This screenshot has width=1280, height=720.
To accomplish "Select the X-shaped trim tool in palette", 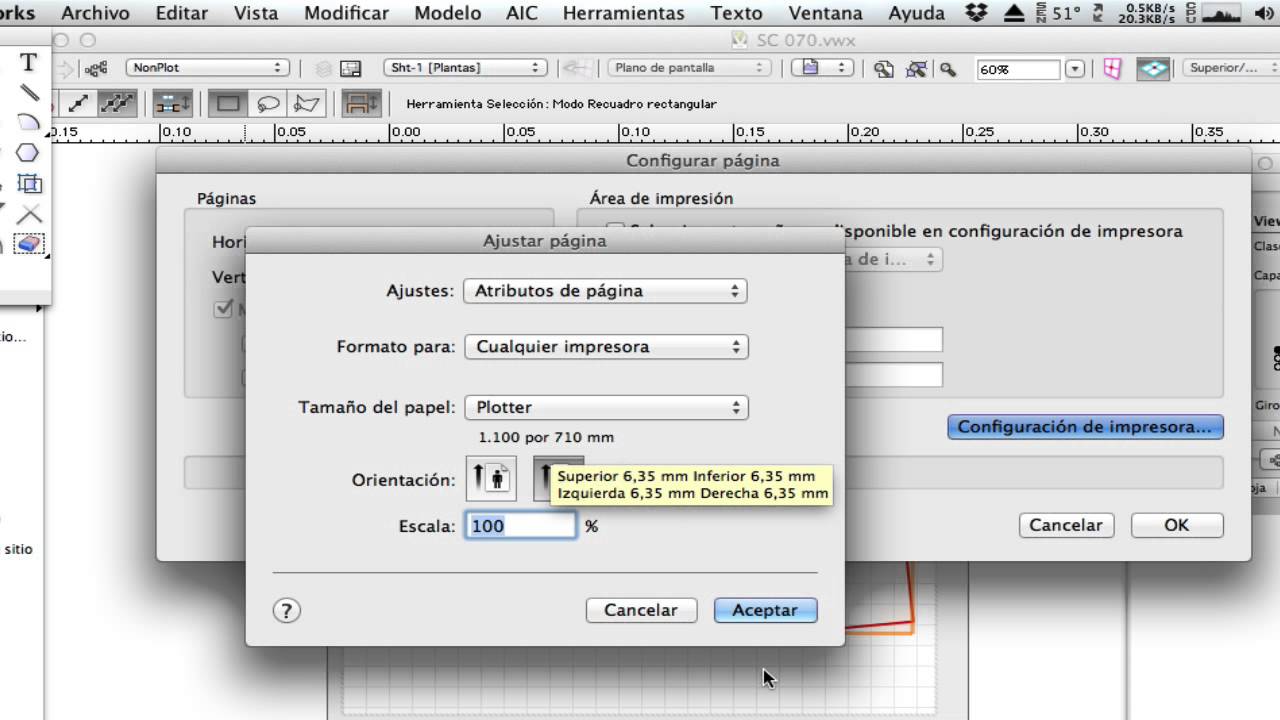I will [29, 214].
